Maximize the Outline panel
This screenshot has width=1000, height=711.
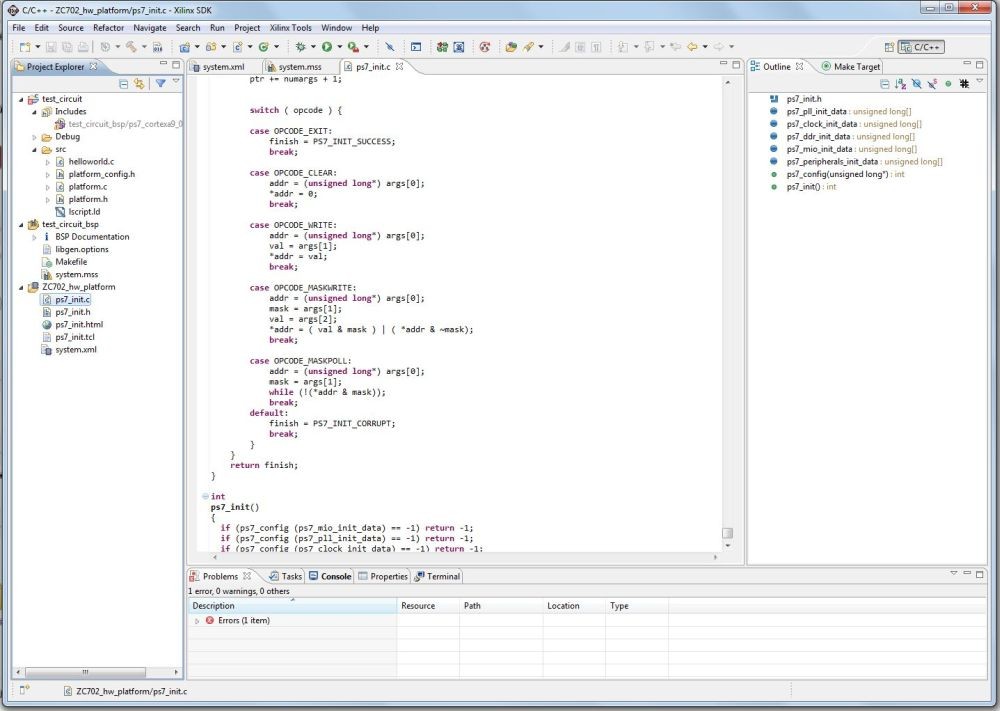pos(980,64)
